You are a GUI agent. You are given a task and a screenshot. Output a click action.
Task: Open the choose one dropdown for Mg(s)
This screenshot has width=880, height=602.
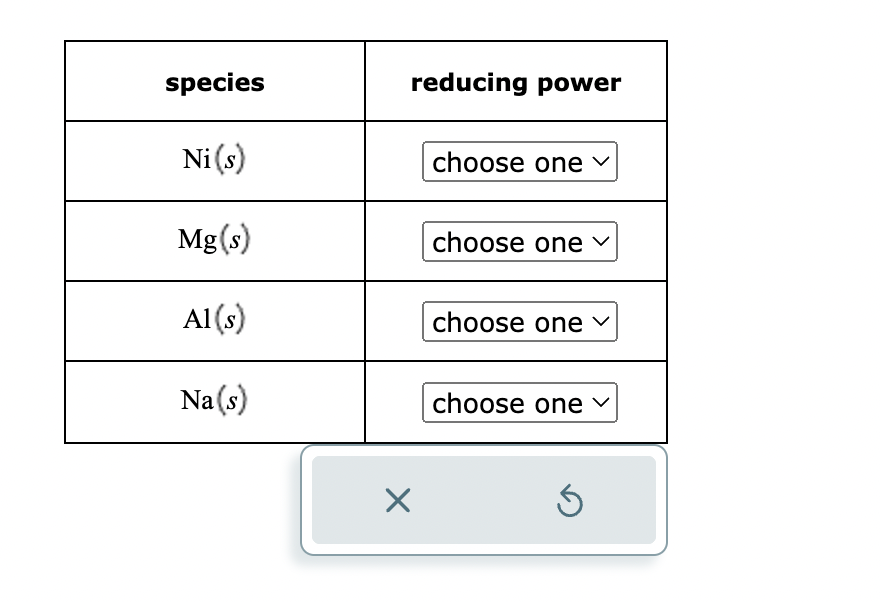point(519,242)
